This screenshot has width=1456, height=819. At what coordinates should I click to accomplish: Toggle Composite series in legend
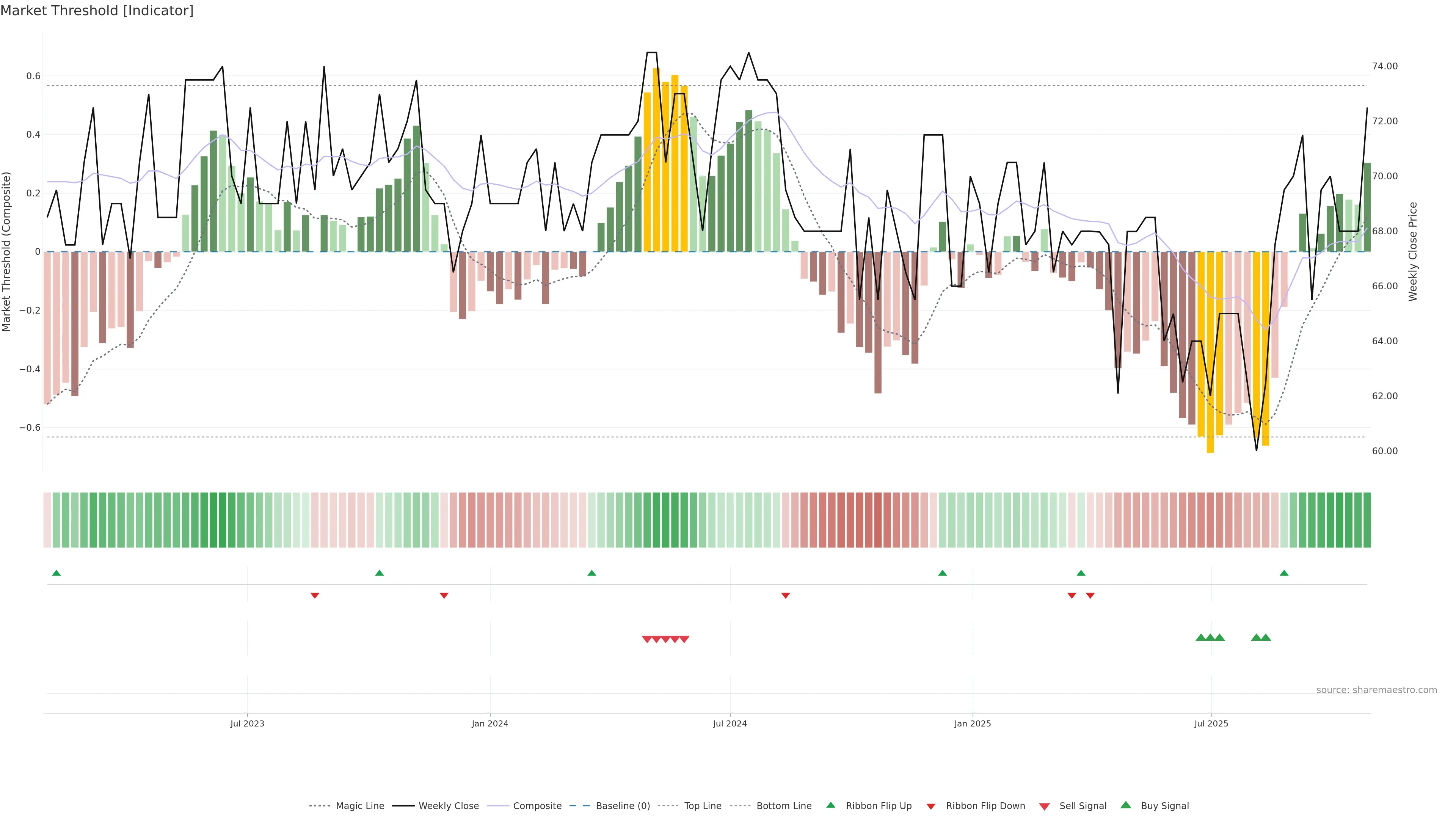point(537,806)
